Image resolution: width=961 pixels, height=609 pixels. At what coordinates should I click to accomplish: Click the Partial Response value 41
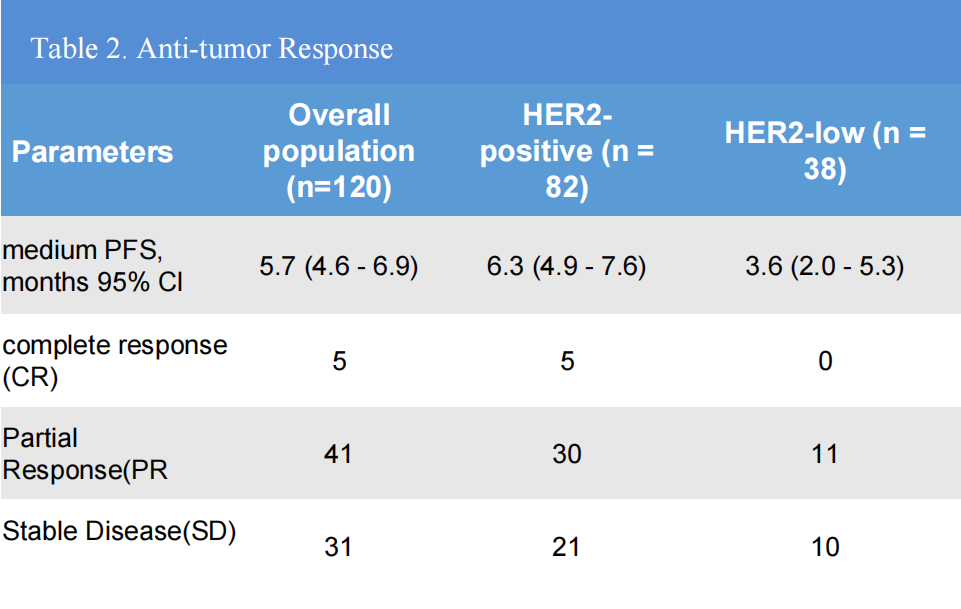339,454
